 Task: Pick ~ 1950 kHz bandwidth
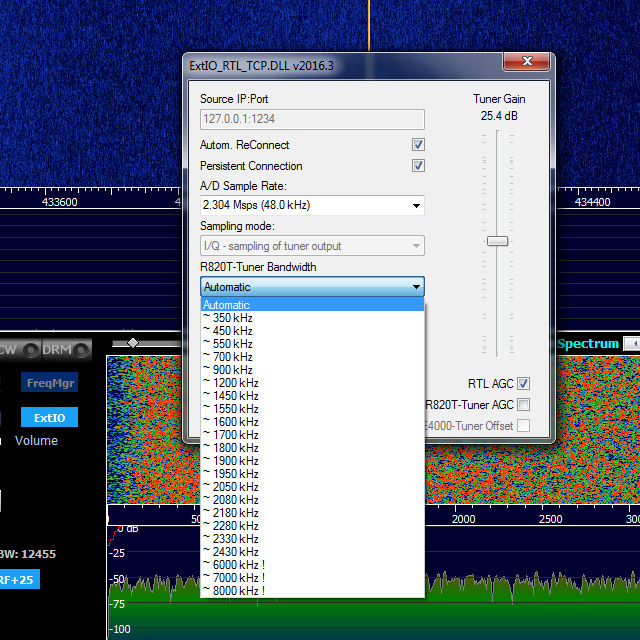pos(312,474)
